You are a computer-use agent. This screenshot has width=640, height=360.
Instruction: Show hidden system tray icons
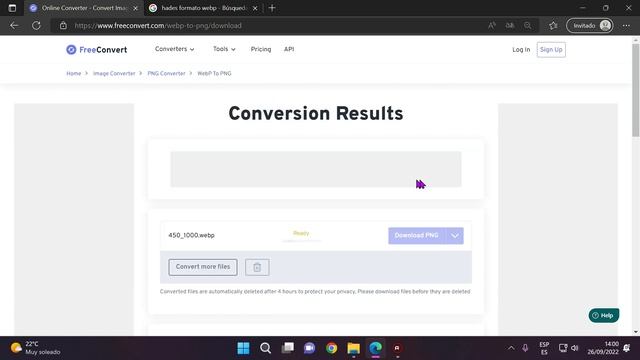[x=511, y=348]
